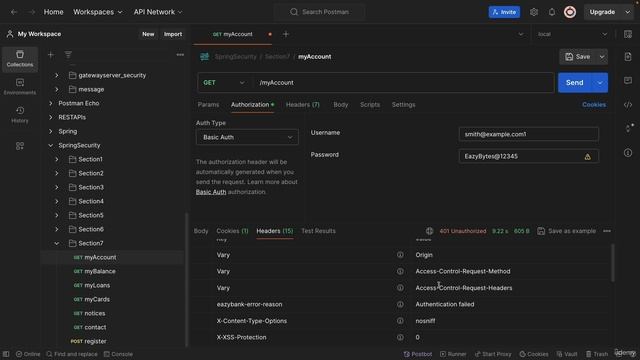
Task: Open the Basic Auth documentation link
Action: click(211, 192)
